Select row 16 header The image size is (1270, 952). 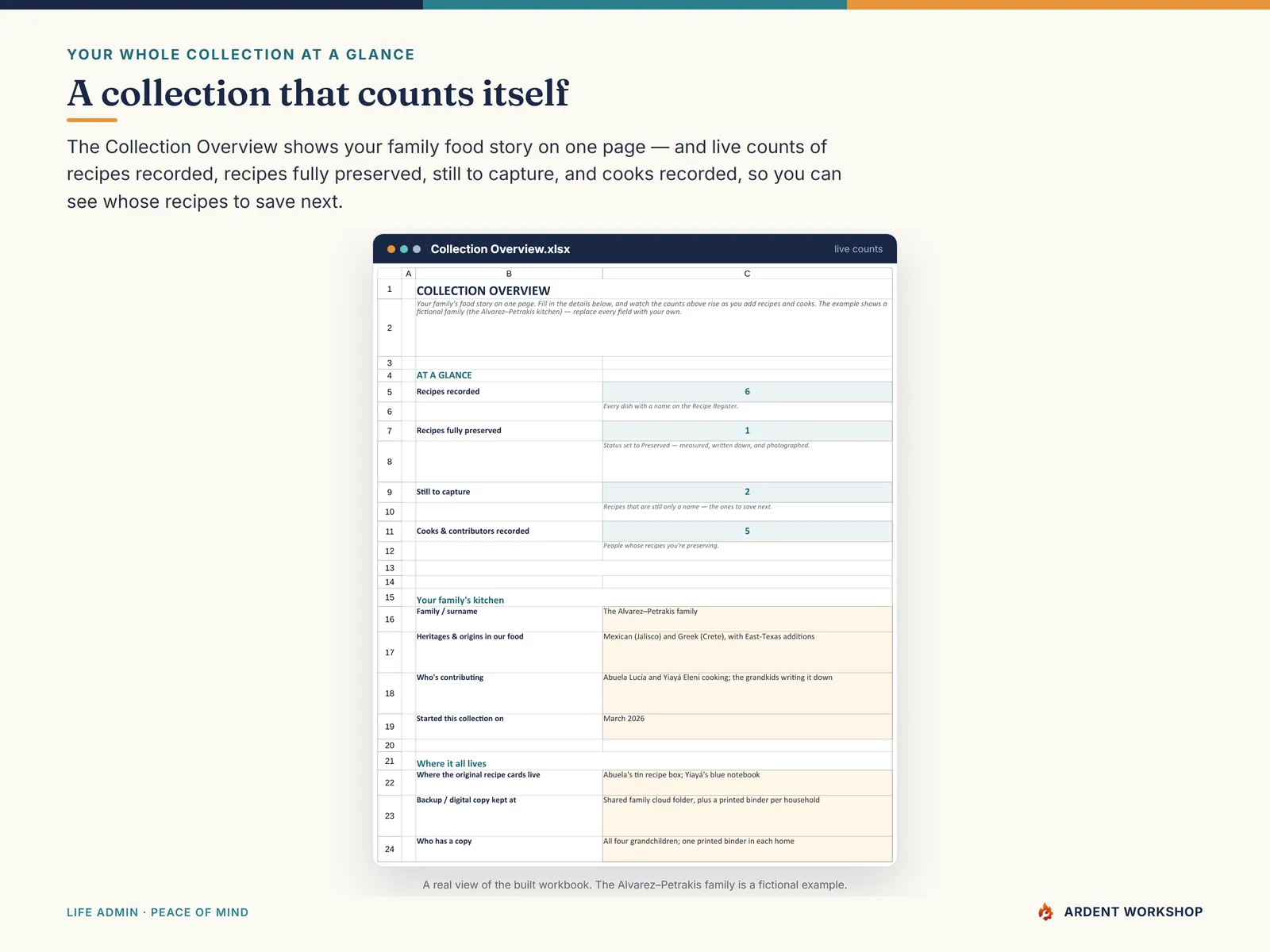coord(390,620)
